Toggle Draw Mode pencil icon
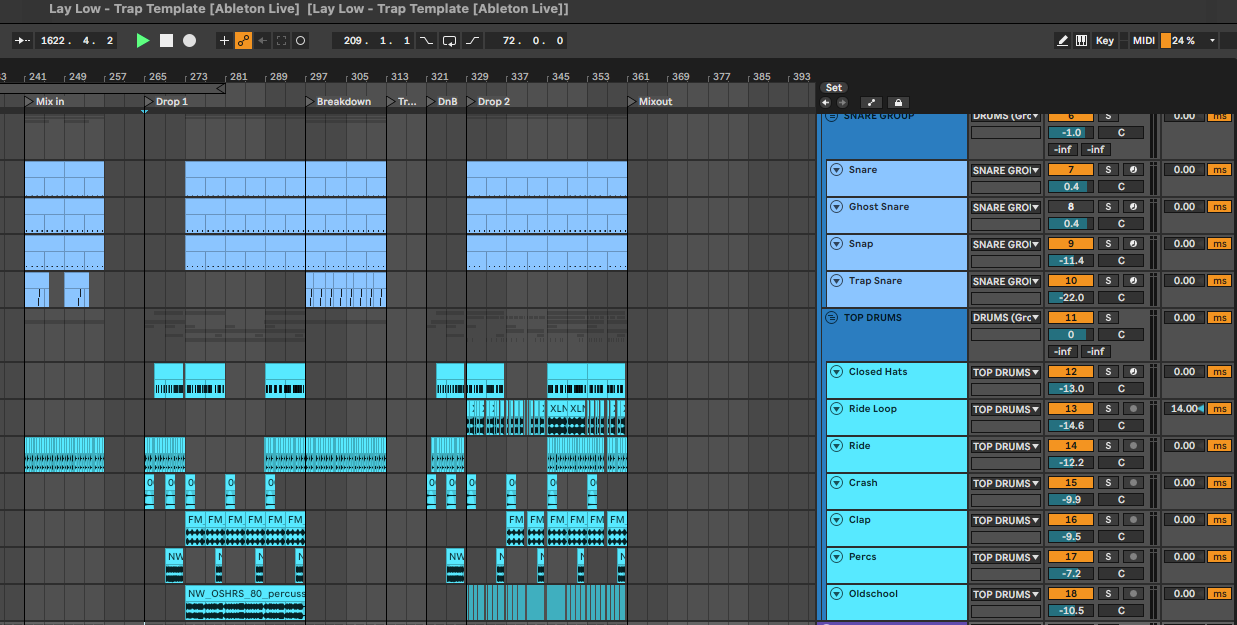Screen dimensions: 1237x625 1062,41
